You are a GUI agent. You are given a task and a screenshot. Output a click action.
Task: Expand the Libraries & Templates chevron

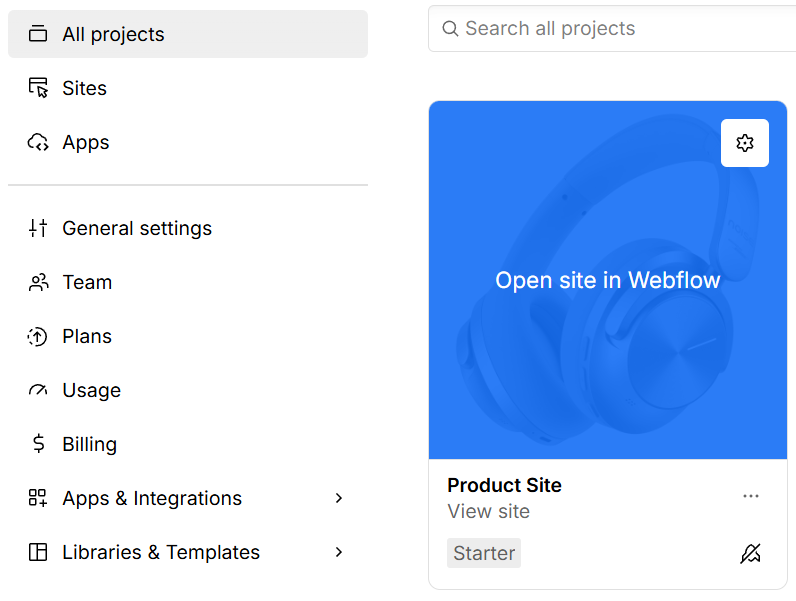point(339,552)
